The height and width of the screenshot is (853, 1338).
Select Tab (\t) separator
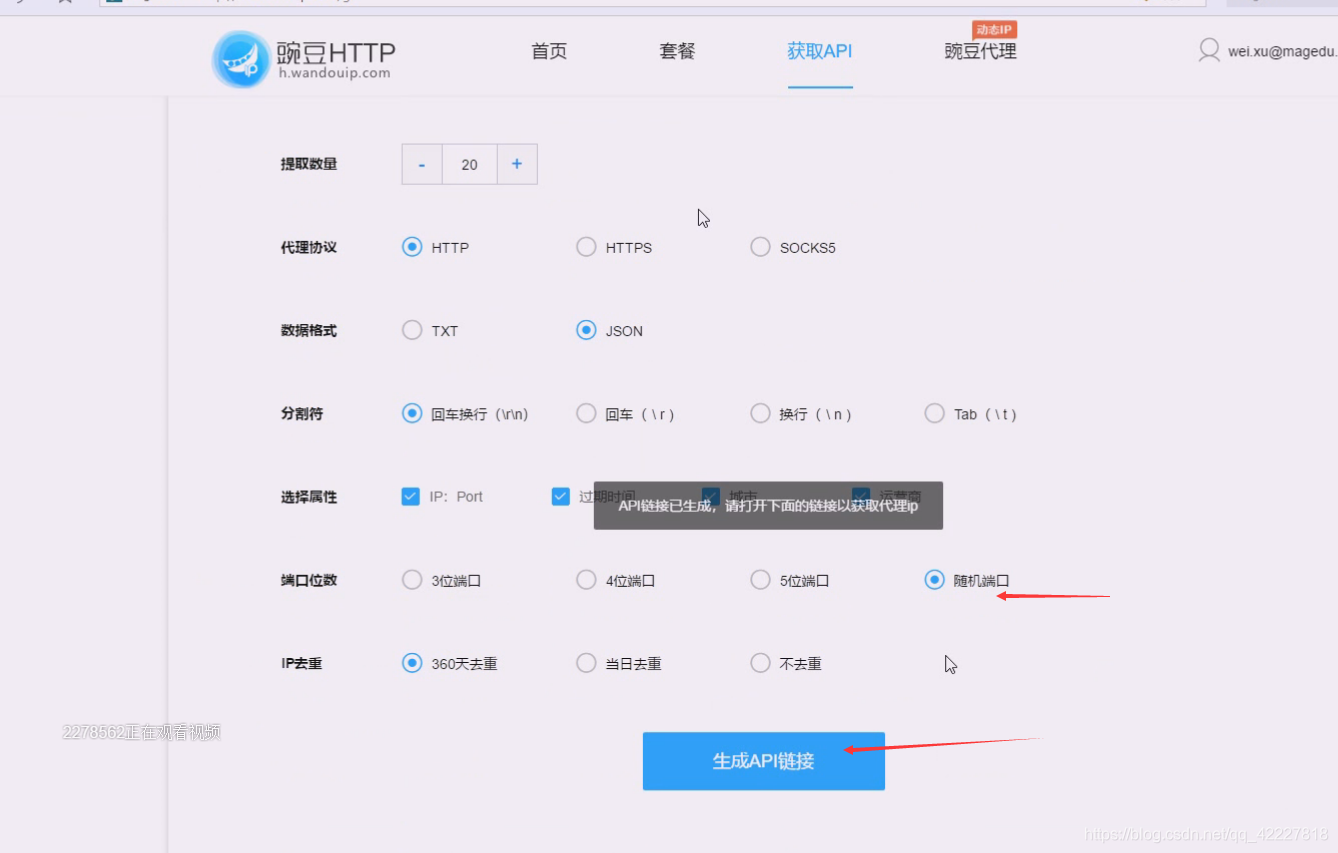tap(934, 413)
